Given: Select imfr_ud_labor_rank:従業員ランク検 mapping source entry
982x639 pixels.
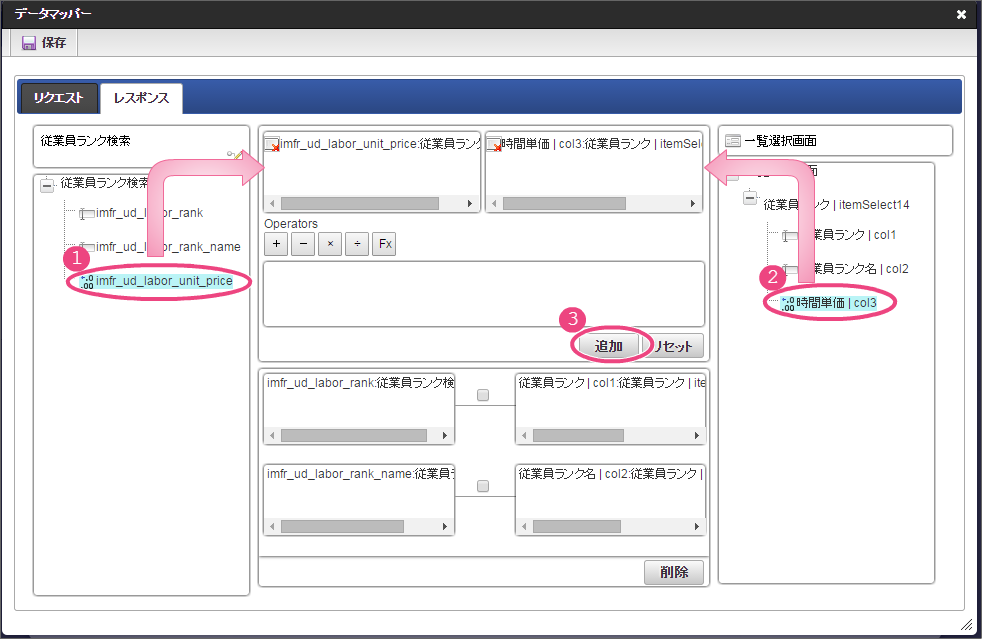Looking at the screenshot, I should click(359, 383).
